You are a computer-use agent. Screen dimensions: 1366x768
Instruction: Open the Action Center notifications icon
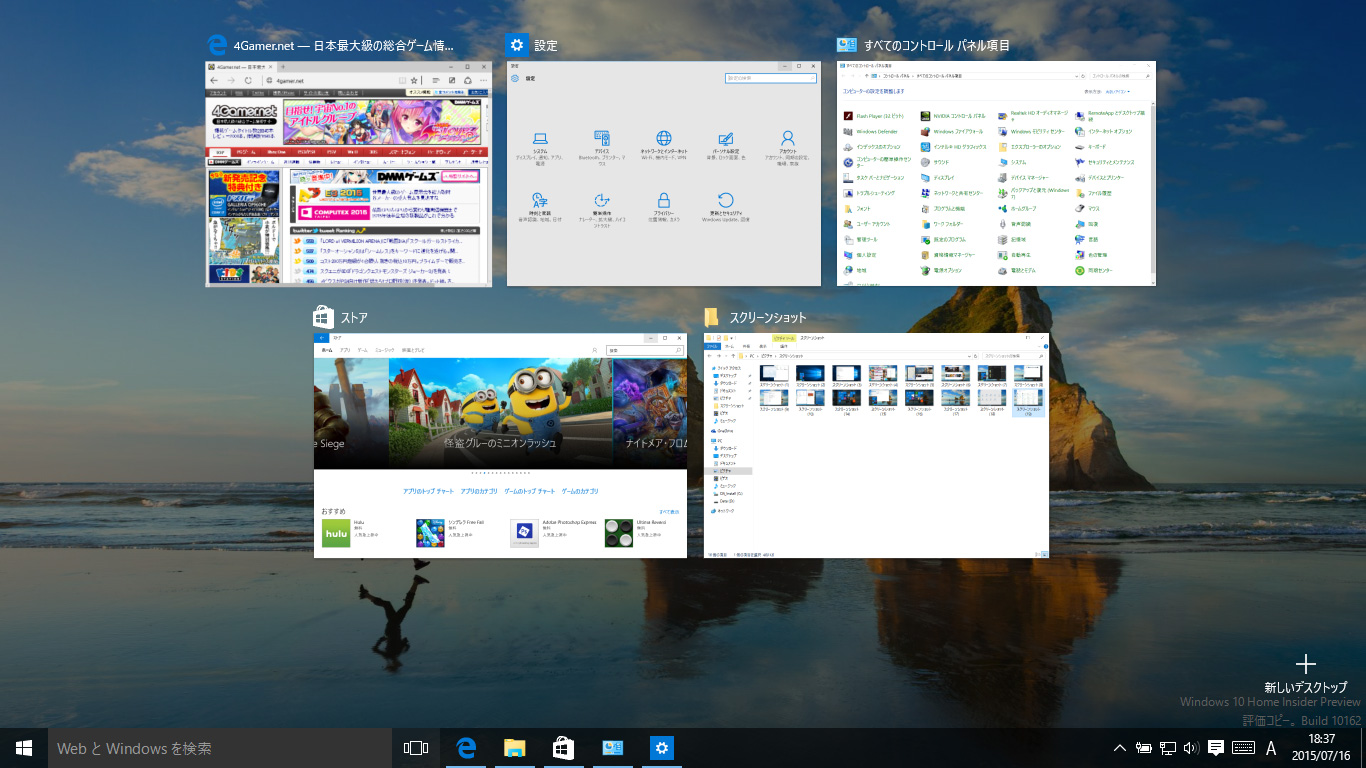pyautogui.click(x=1216, y=748)
